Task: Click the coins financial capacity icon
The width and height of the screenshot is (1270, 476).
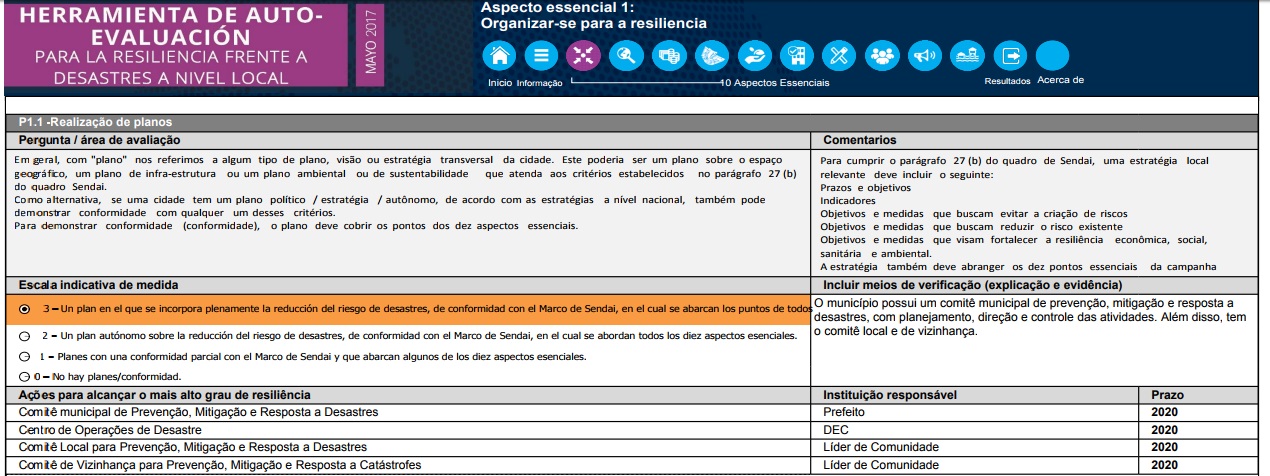Action: coord(669,55)
